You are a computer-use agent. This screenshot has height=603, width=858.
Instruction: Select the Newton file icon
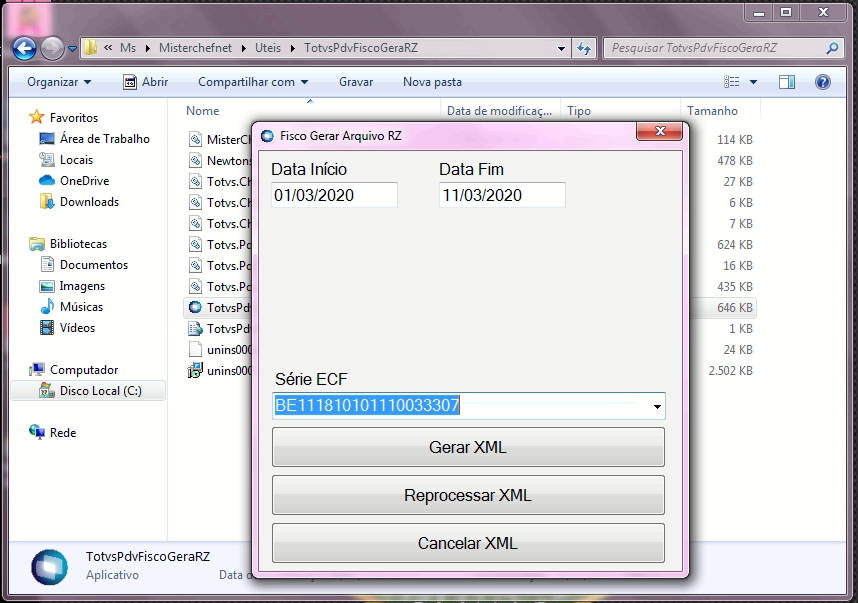tap(195, 160)
